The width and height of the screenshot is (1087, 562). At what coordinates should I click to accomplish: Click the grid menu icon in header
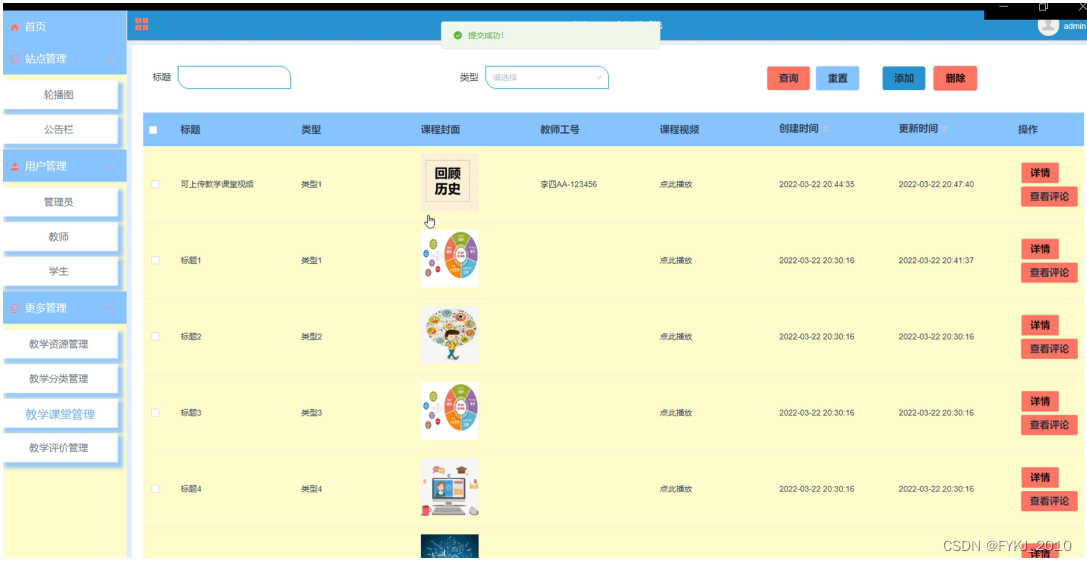point(141,24)
